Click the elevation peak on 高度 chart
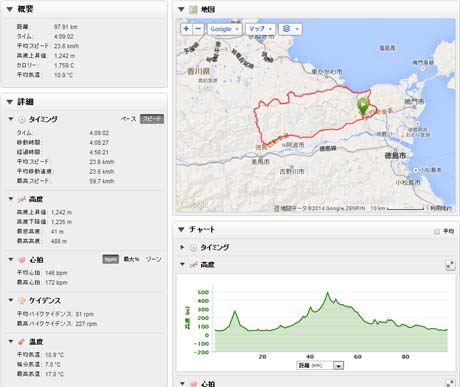The image size is (460, 387). point(328,293)
